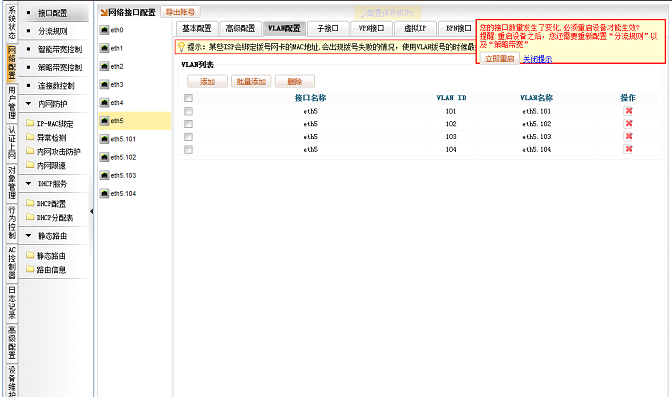Tick the checkbox for VLAN ID 104

pos(188,149)
